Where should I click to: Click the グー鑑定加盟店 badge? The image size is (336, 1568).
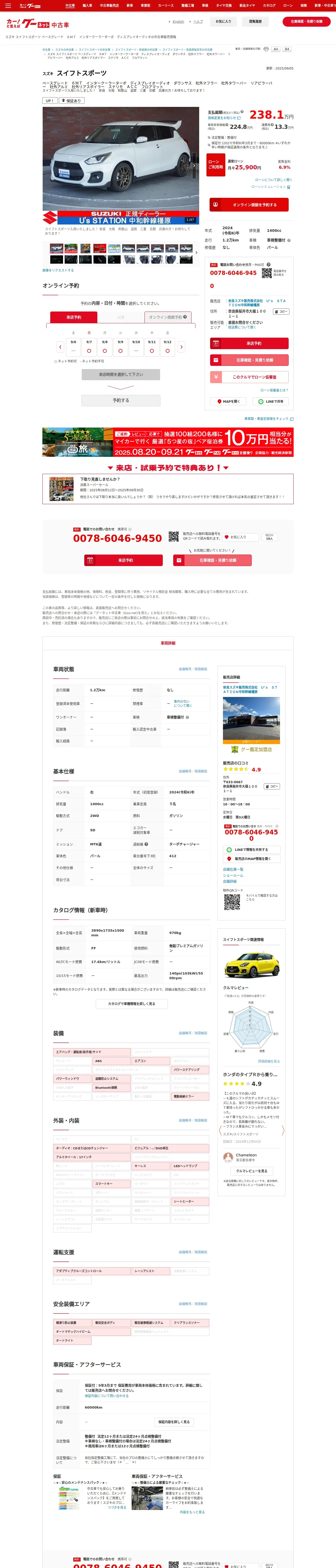[252, 749]
